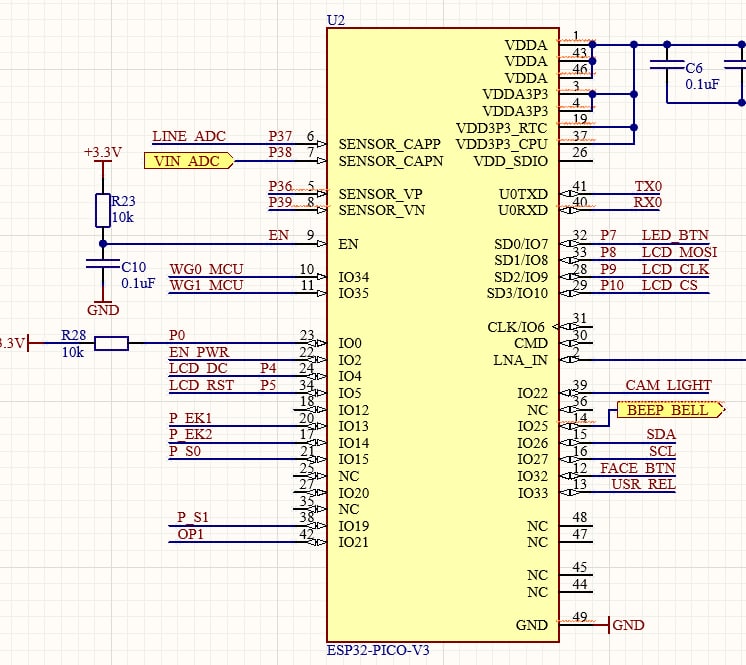This screenshot has width=746, height=665.
Task: Select the P39 net label
Action: (x=280, y=203)
